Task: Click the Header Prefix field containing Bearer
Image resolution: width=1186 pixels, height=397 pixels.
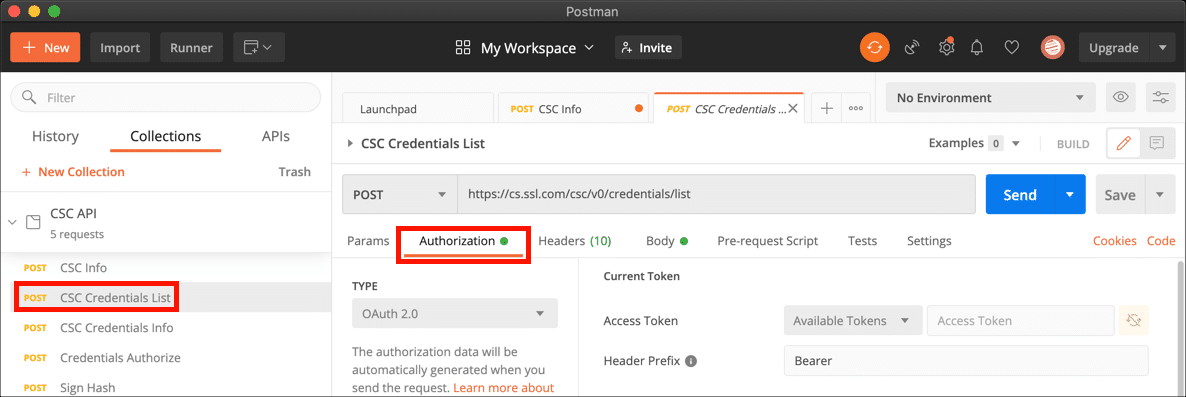Action: (966, 361)
